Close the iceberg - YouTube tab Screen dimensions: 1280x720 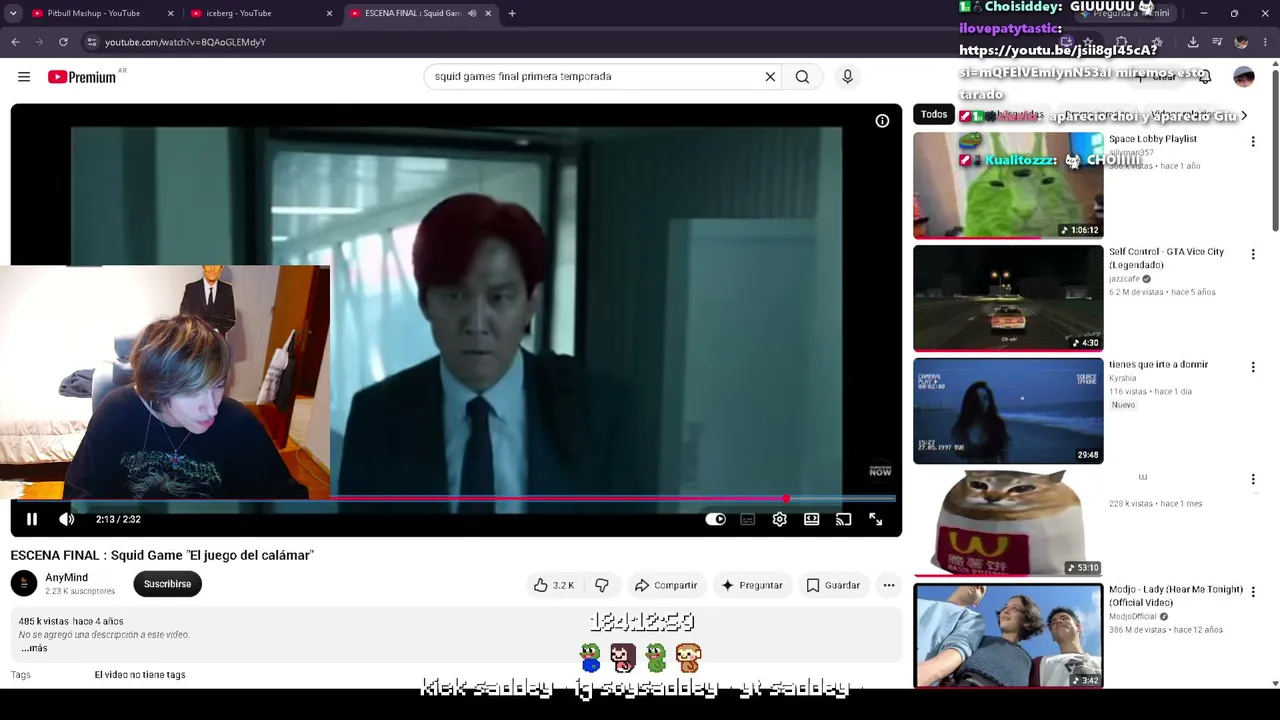(x=329, y=13)
